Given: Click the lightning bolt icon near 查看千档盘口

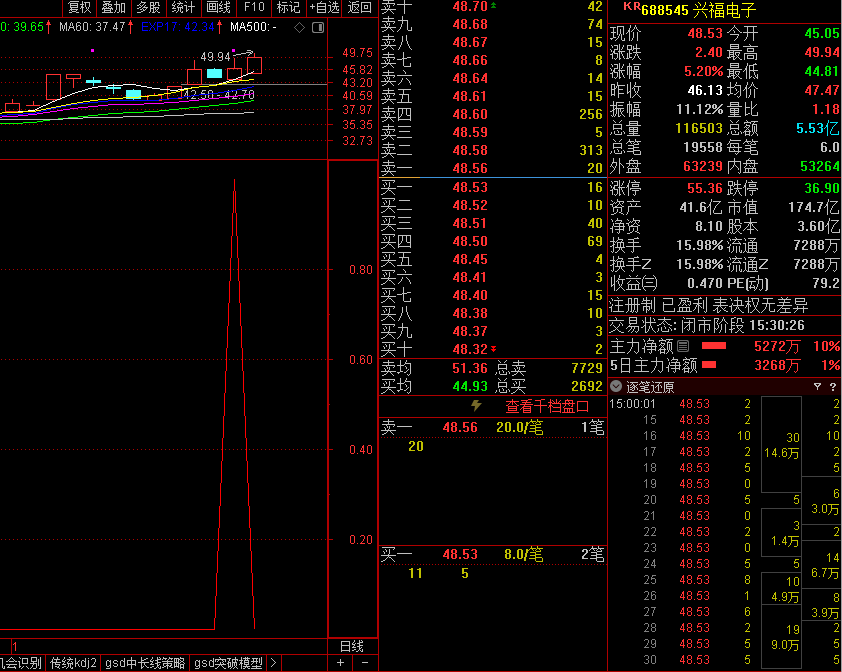Looking at the screenshot, I should pyautogui.click(x=476, y=406).
